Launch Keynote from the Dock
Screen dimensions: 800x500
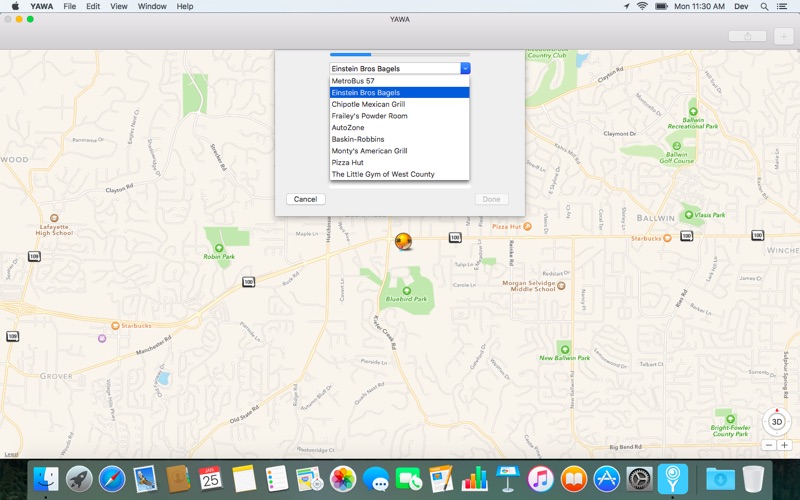(x=508, y=479)
